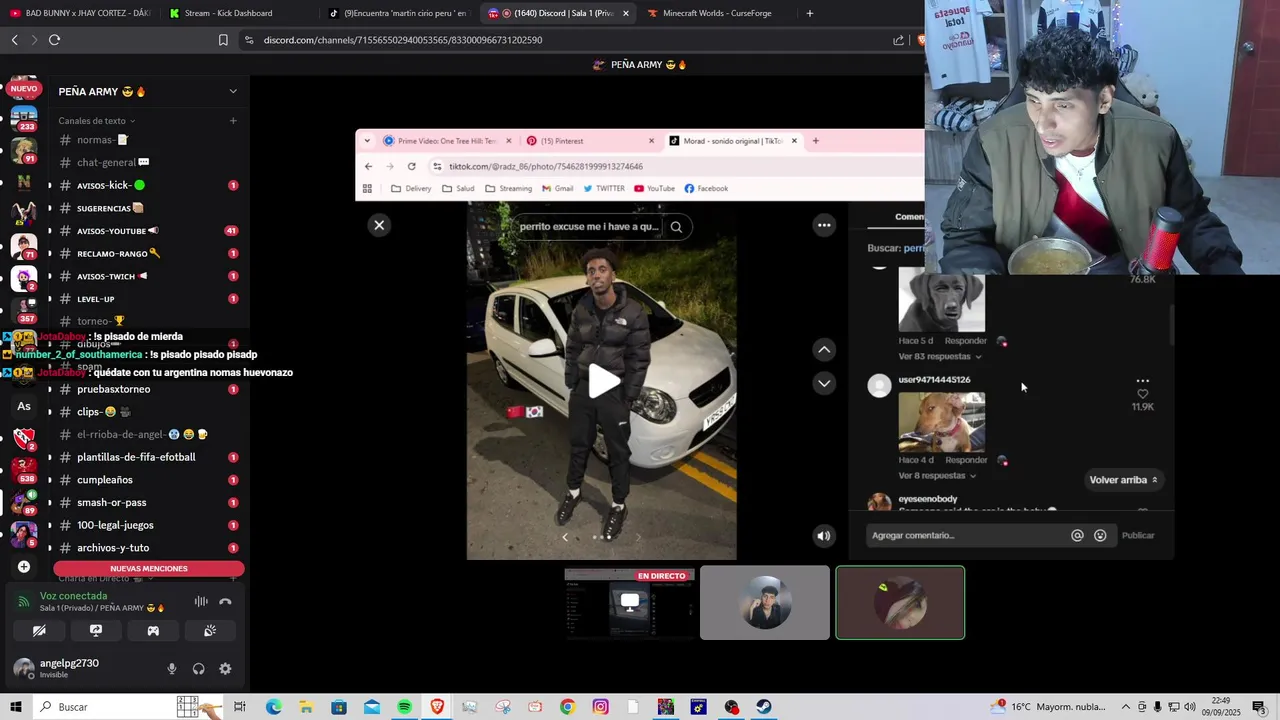Open Discord user settings gear
Screen dimensions: 1280x720
[225, 669]
